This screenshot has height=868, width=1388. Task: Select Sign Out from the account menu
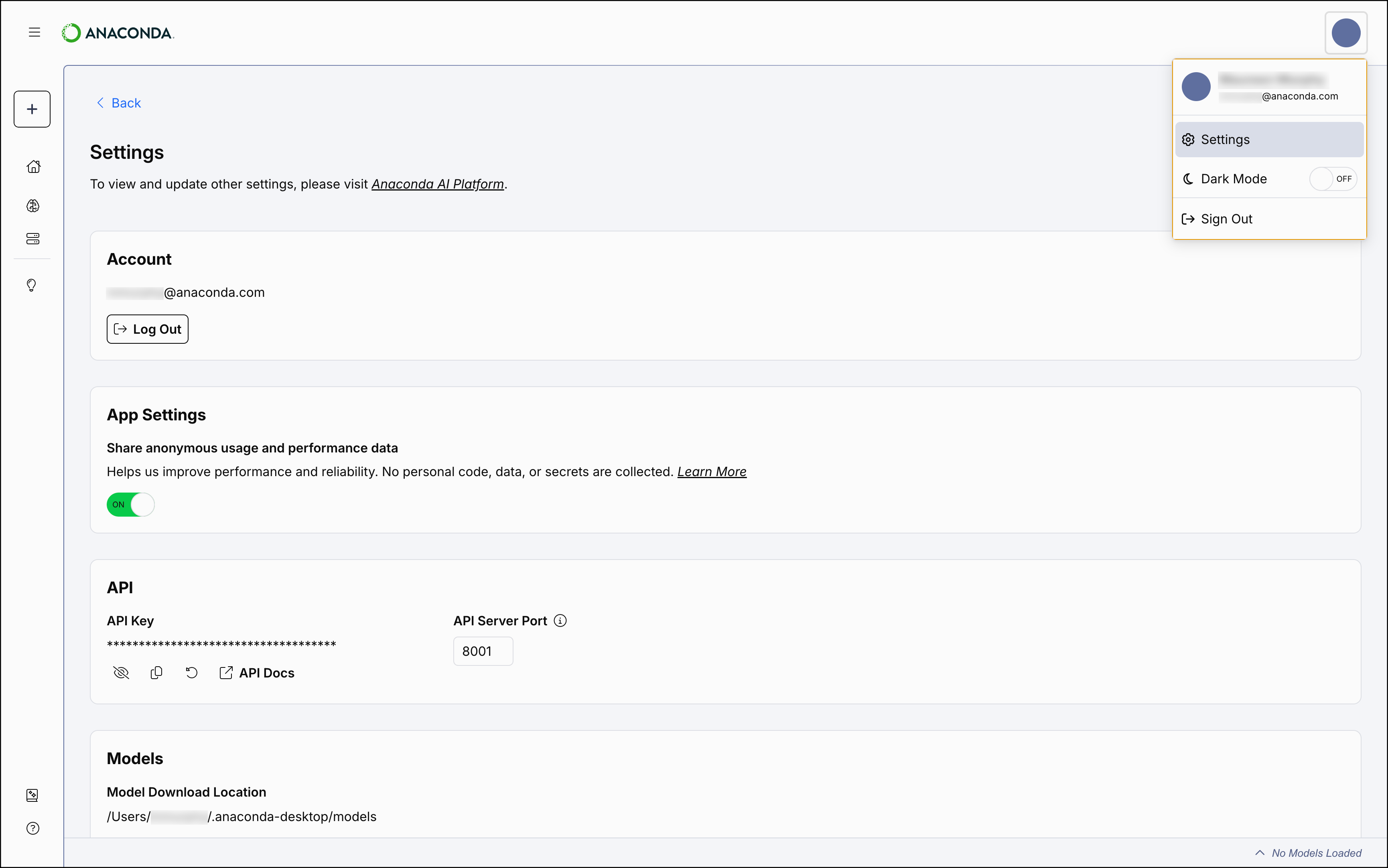point(1226,218)
